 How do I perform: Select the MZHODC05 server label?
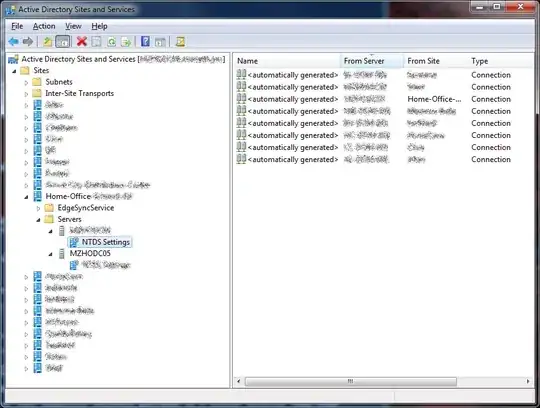click(x=90, y=253)
